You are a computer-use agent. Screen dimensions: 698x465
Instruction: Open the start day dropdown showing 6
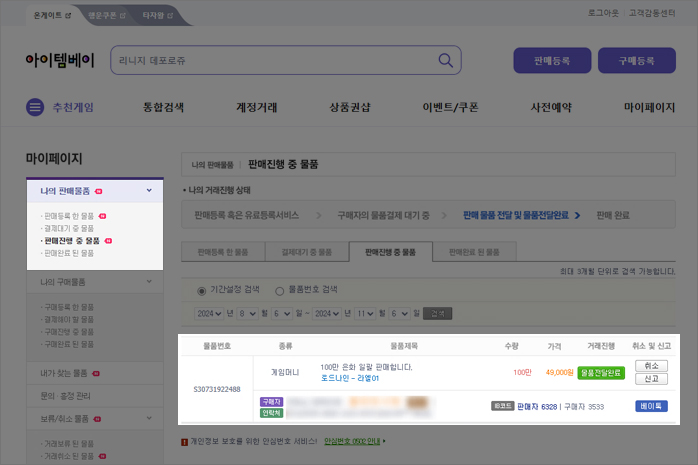coord(282,314)
